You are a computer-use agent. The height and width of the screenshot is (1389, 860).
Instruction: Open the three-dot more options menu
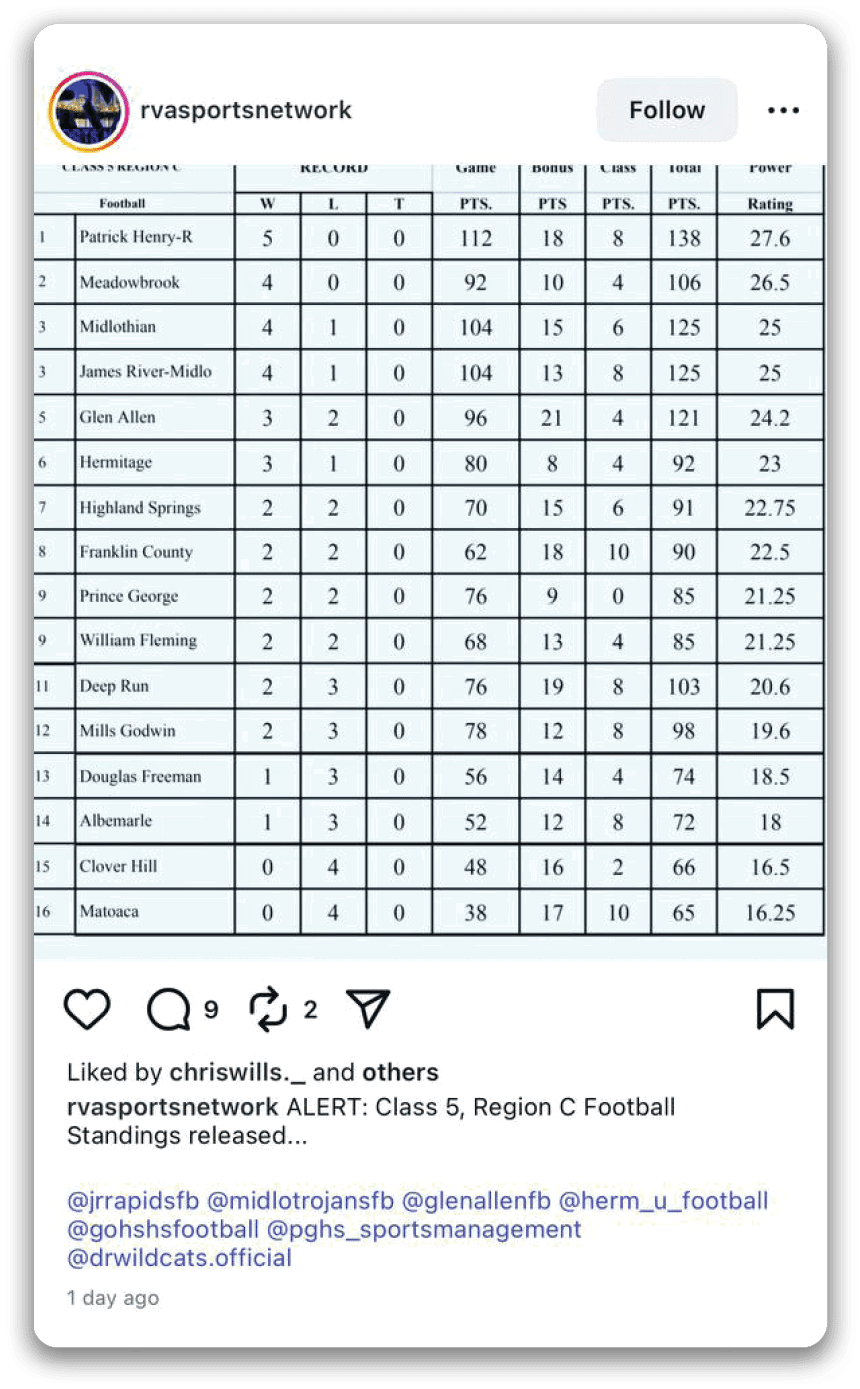(x=783, y=110)
